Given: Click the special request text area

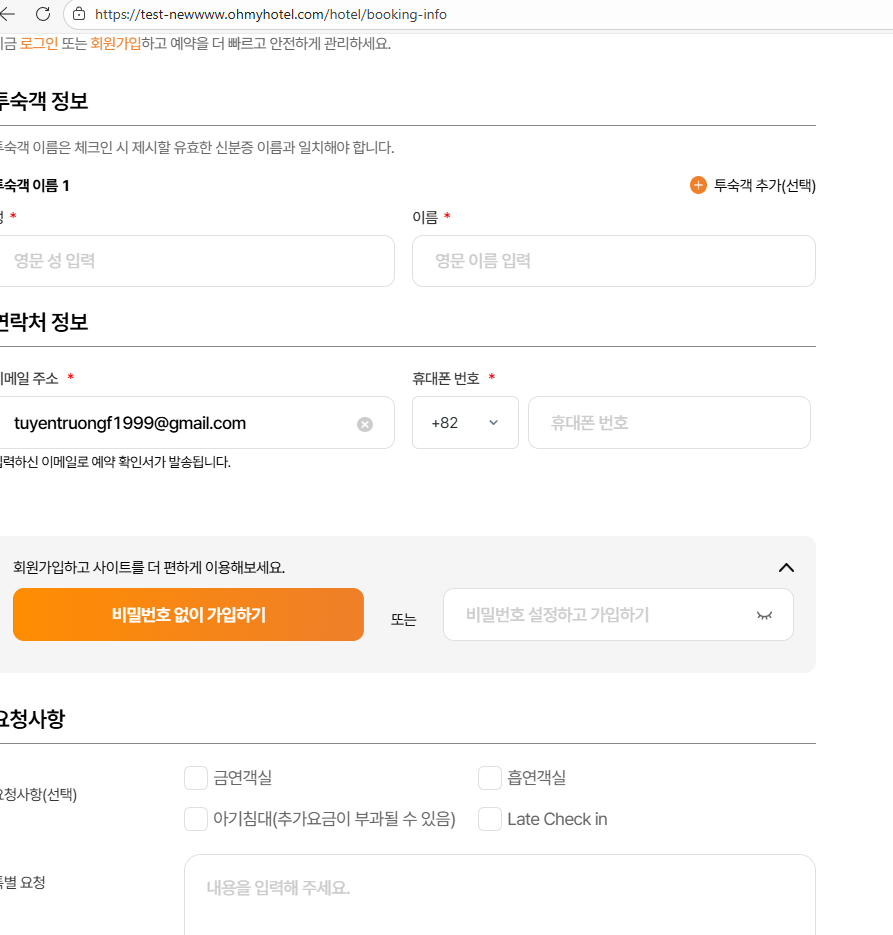Looking at the screenshot, I should point(499,895).
